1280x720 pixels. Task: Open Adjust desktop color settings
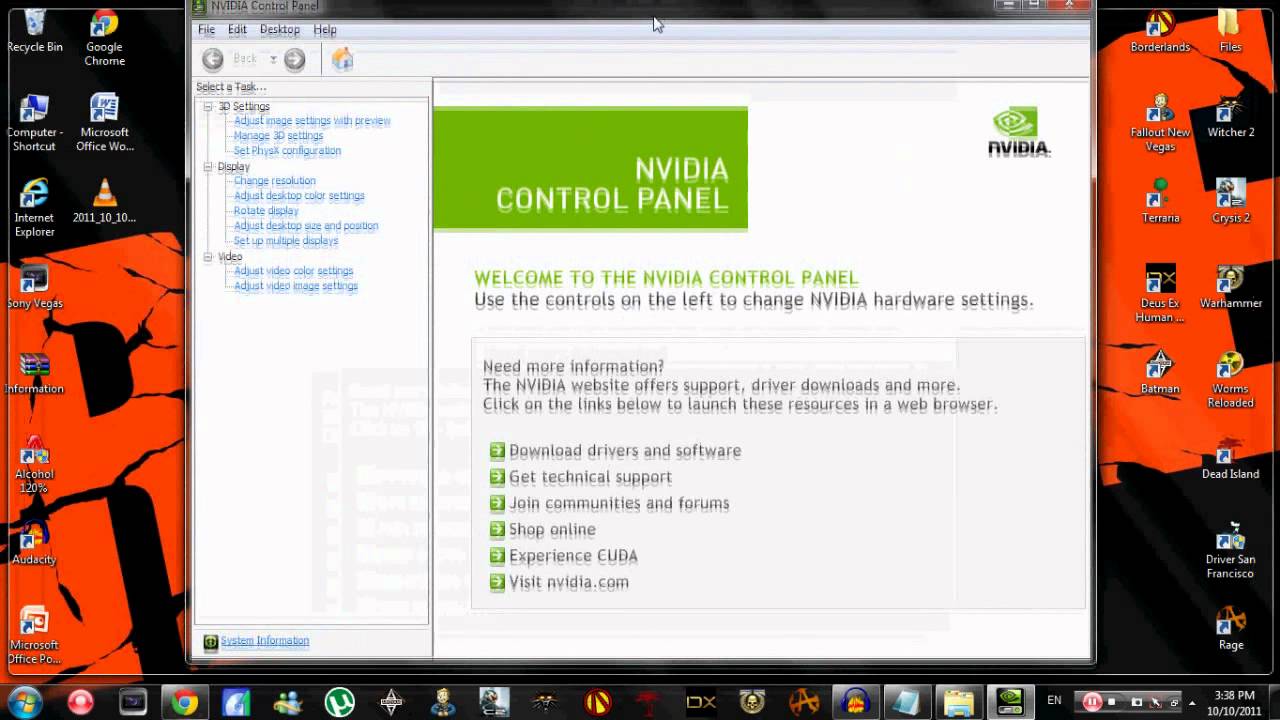299,196
